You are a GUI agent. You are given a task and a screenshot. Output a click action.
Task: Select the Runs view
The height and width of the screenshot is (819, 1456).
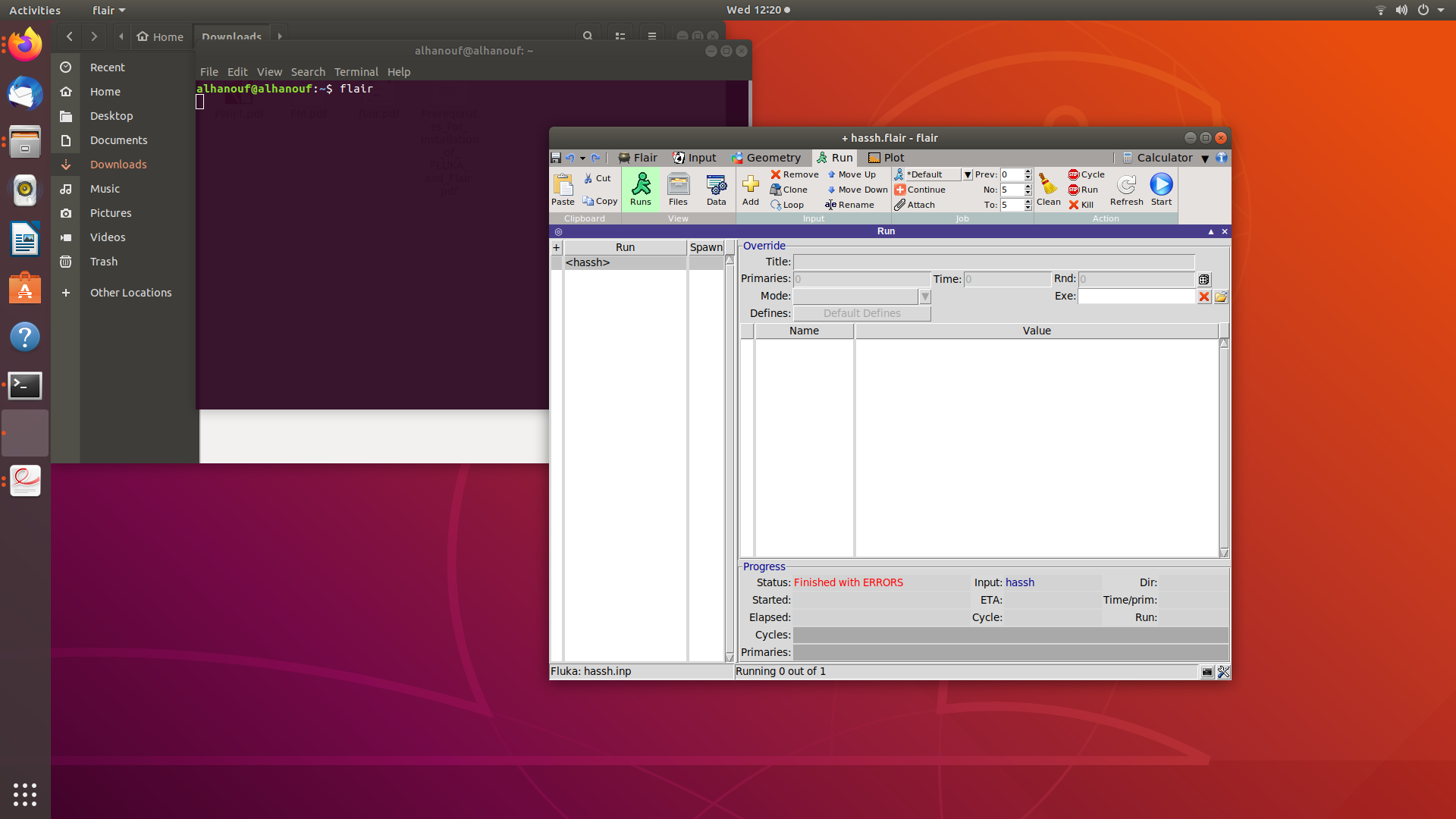pyautogui.click(x=641, y=189)
